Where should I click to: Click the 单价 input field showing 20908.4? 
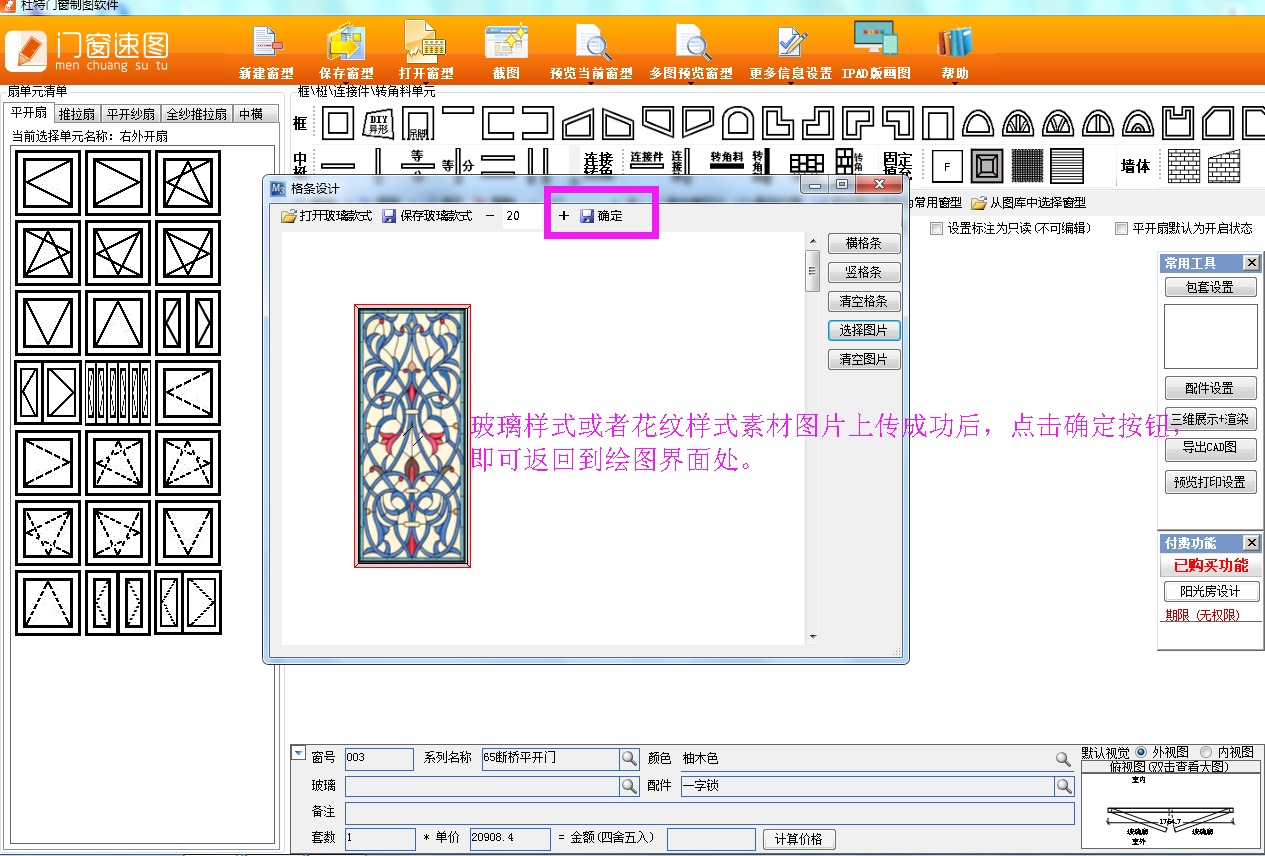[509, 839]
